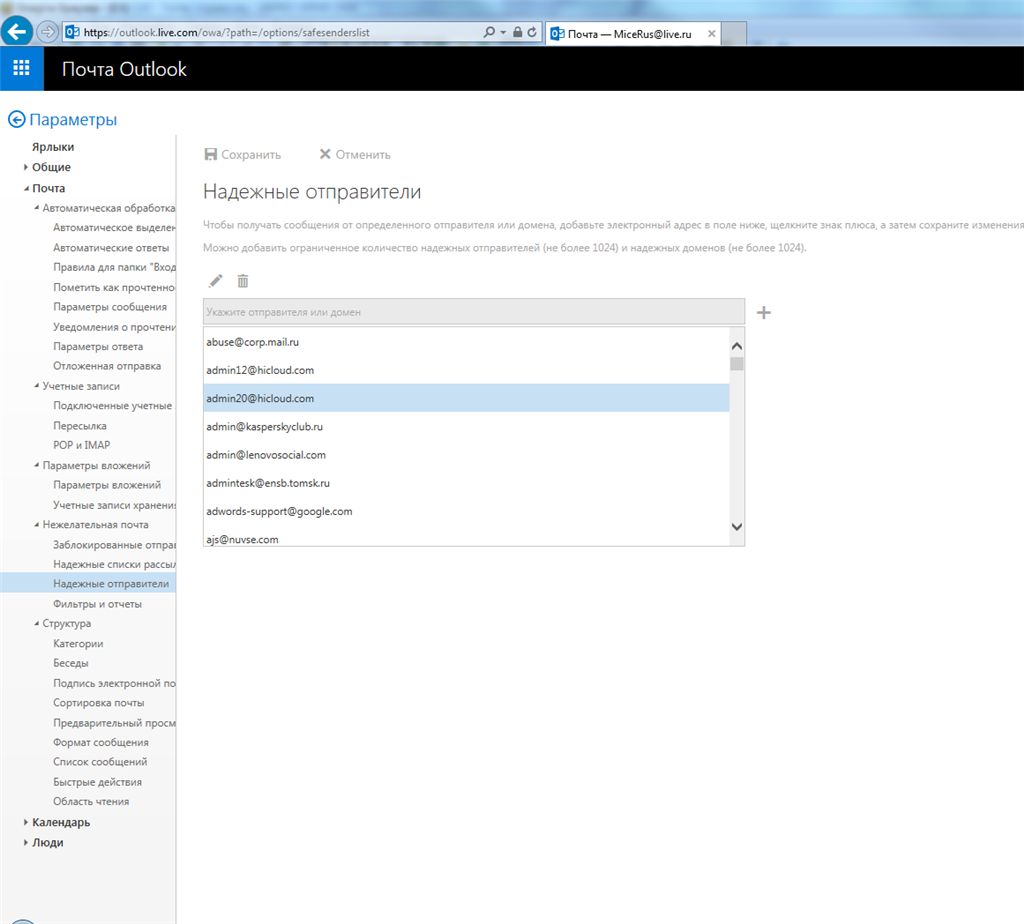This screenshot has height=924, width=1024.
Task: Click the refresh icon in address bar
Action: (x=532, y=32)
